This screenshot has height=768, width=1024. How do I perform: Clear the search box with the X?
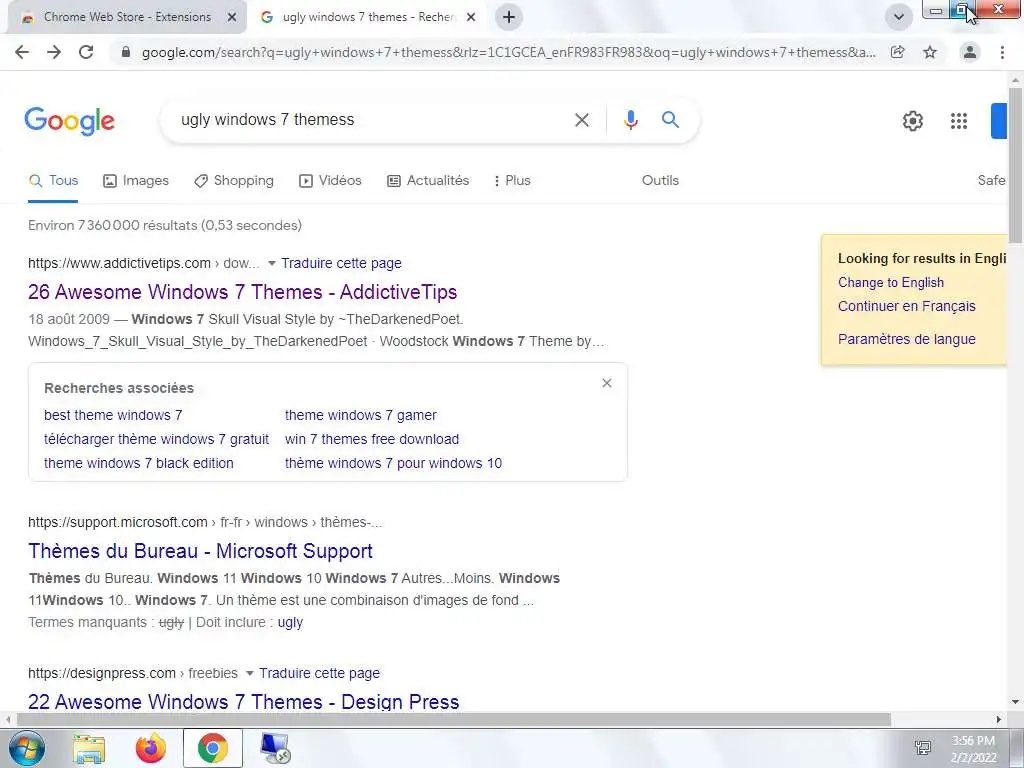tap(582, 120)
